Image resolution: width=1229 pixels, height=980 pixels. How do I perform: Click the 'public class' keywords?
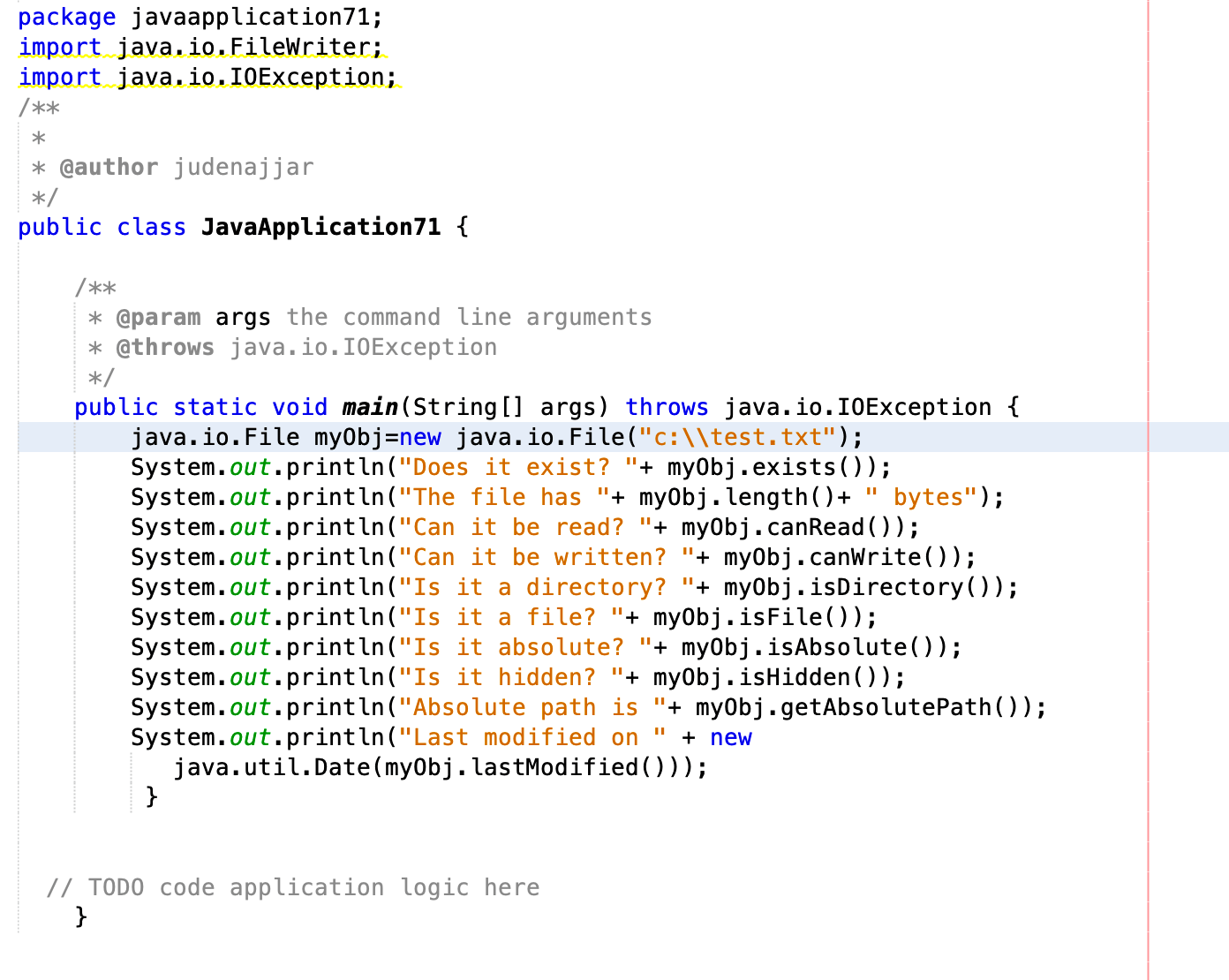click(102, 228)
